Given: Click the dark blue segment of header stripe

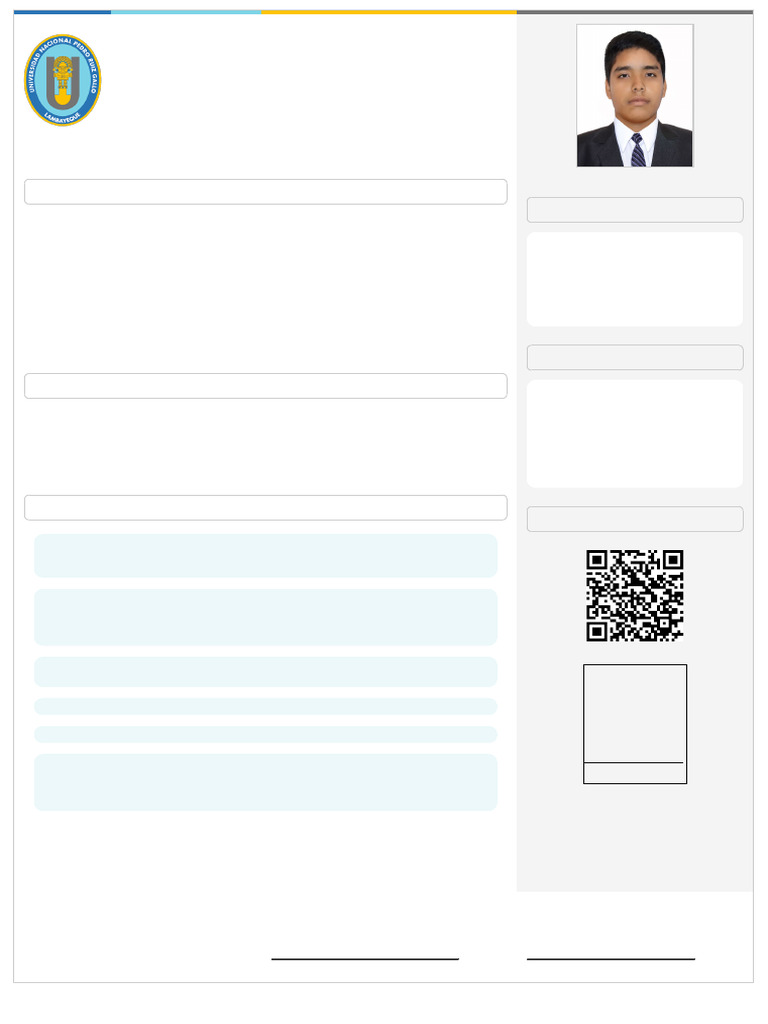Looking at the screenshot, I should point(62,12).
